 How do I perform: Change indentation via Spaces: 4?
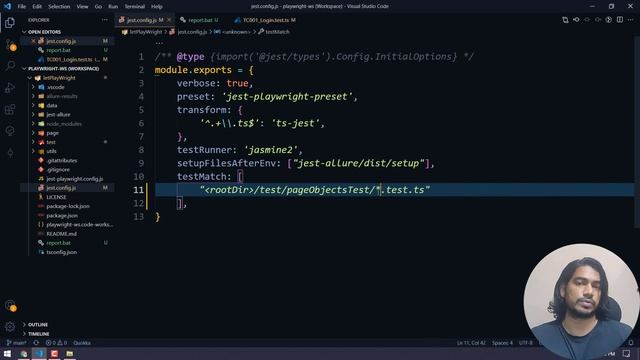coord(502,343)
